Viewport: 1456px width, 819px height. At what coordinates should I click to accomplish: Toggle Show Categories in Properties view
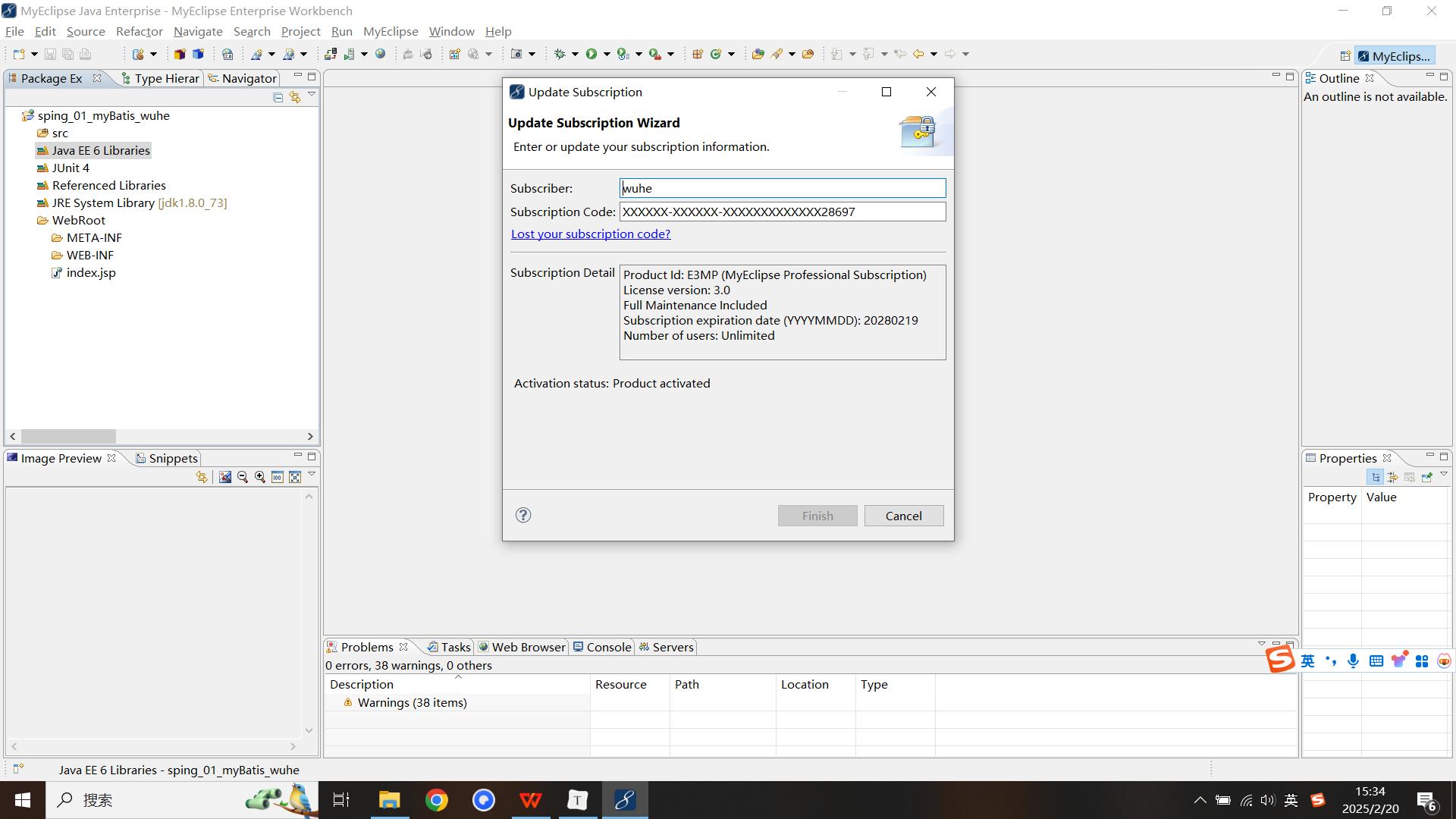coord(1376,477)
